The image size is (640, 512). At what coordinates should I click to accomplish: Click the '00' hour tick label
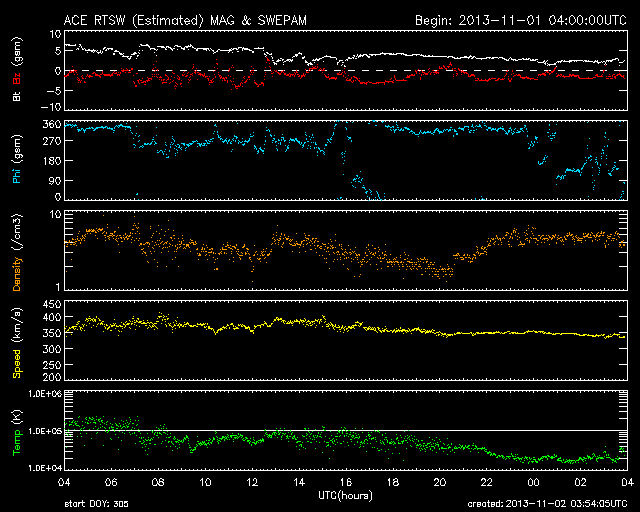pyautogui.click(x=533, y=483)
